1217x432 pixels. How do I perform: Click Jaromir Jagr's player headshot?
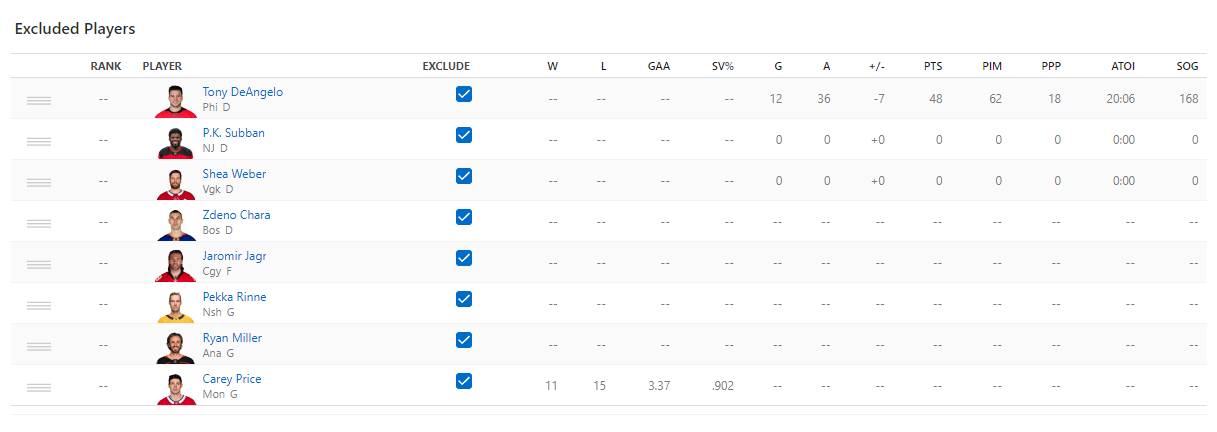(x=176, y=264)
